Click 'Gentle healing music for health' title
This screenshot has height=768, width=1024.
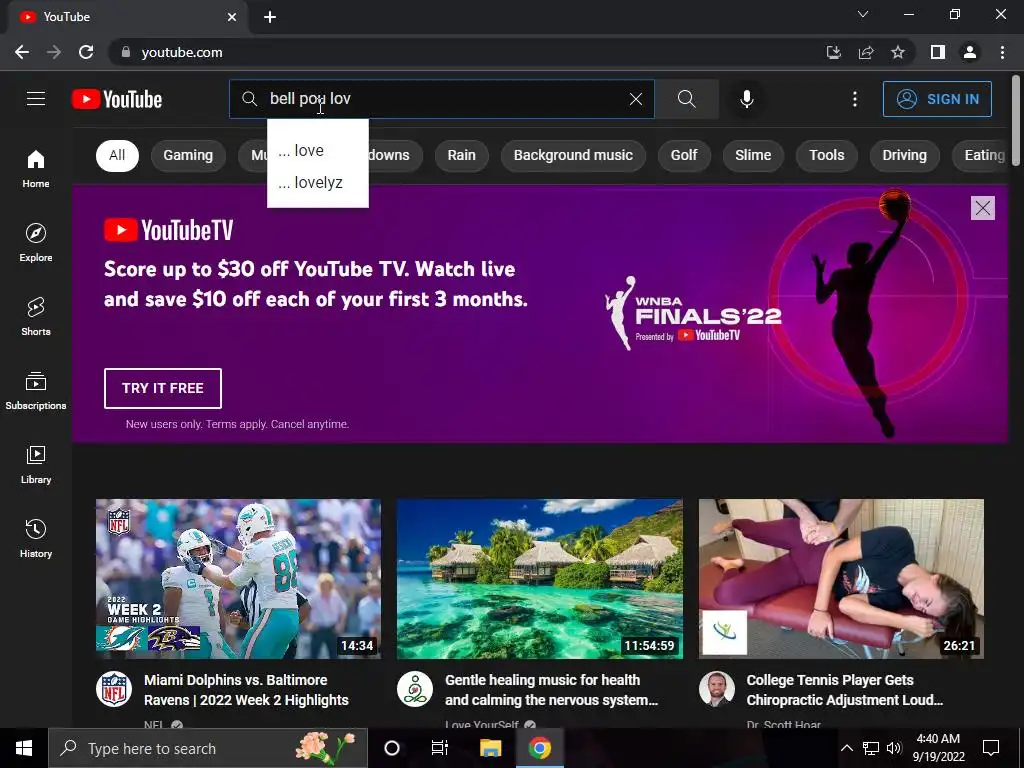(551, 690)
